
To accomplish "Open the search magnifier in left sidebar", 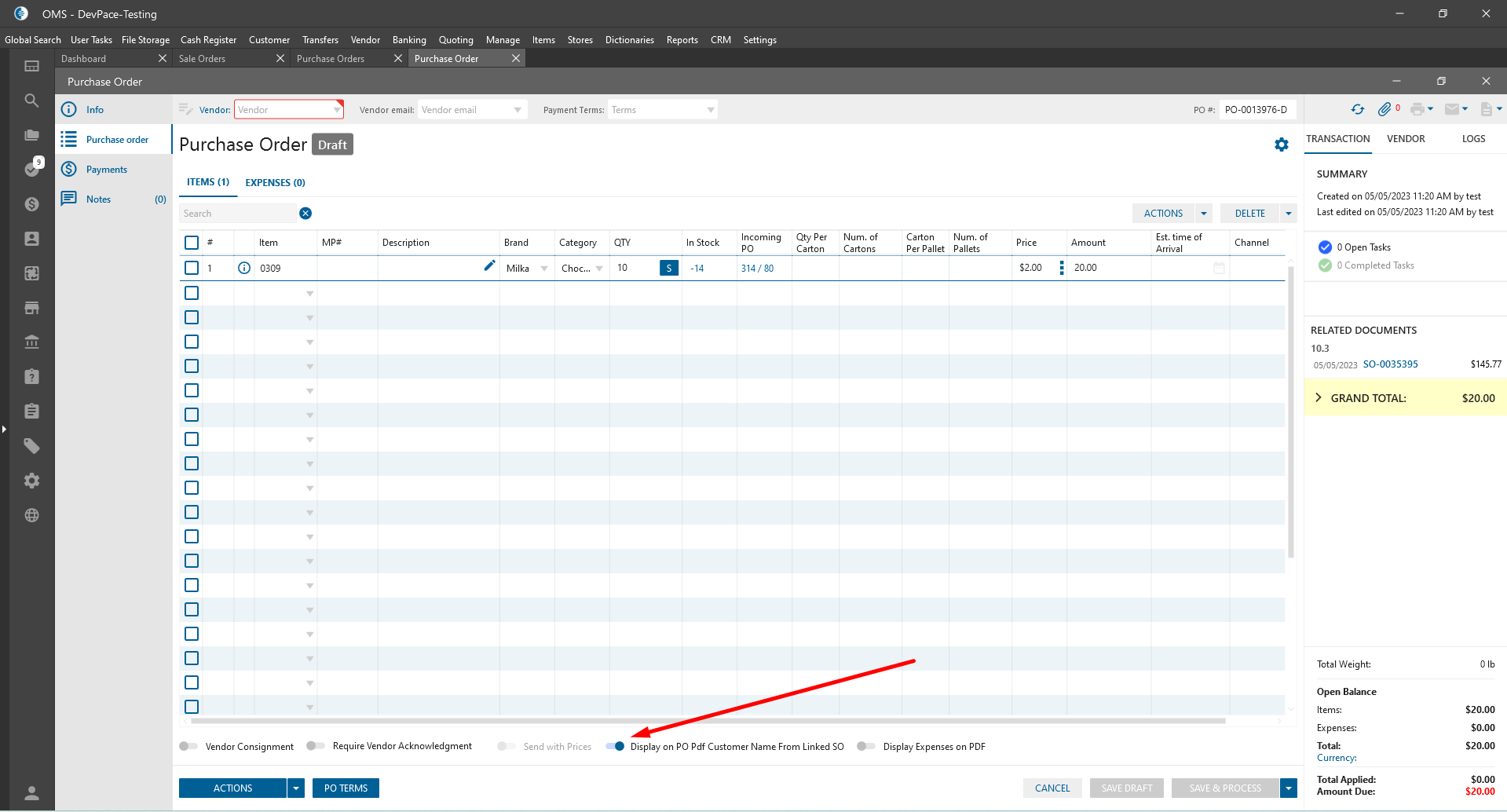I will tap(31, 101).
